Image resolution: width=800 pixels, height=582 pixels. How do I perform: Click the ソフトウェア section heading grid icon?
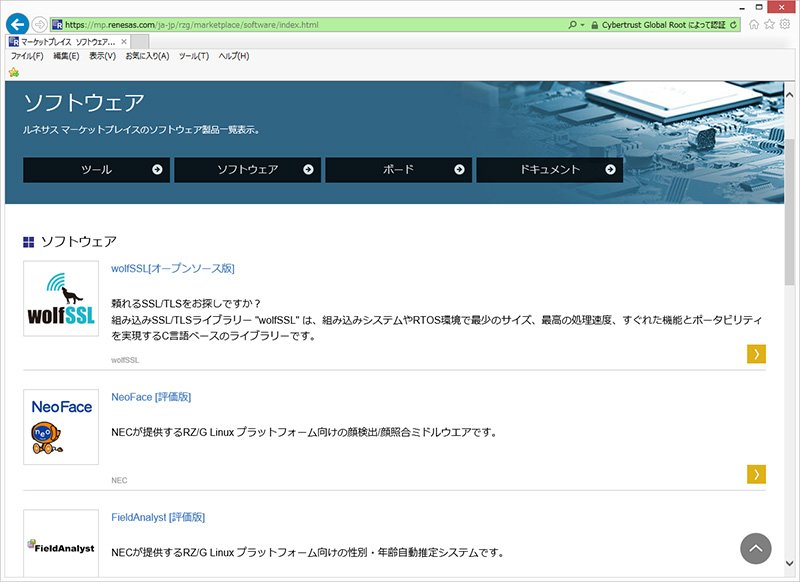pyautogui.click(x=29, y=242)
